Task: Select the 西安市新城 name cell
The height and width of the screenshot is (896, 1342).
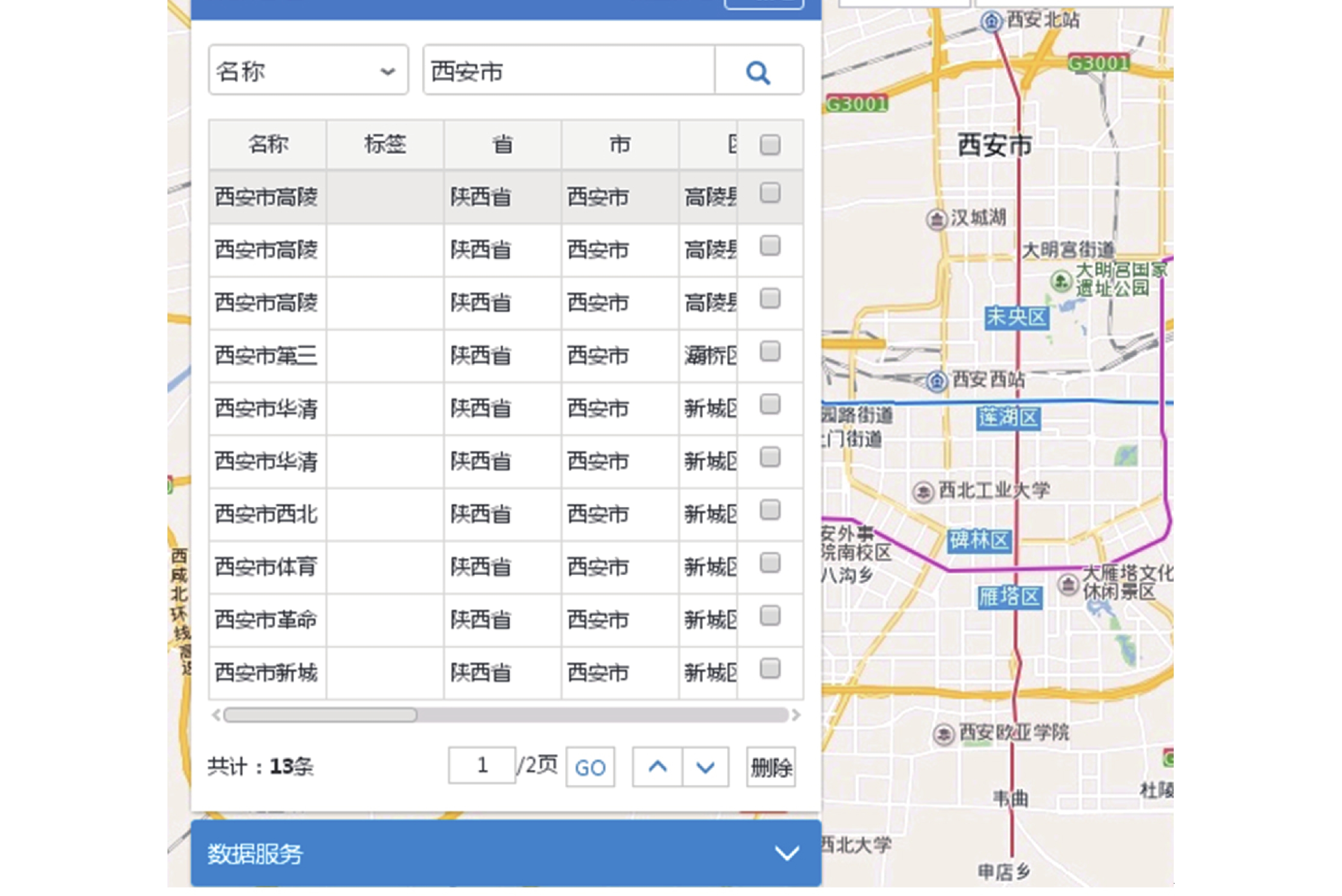Action: tap(268, 673)
